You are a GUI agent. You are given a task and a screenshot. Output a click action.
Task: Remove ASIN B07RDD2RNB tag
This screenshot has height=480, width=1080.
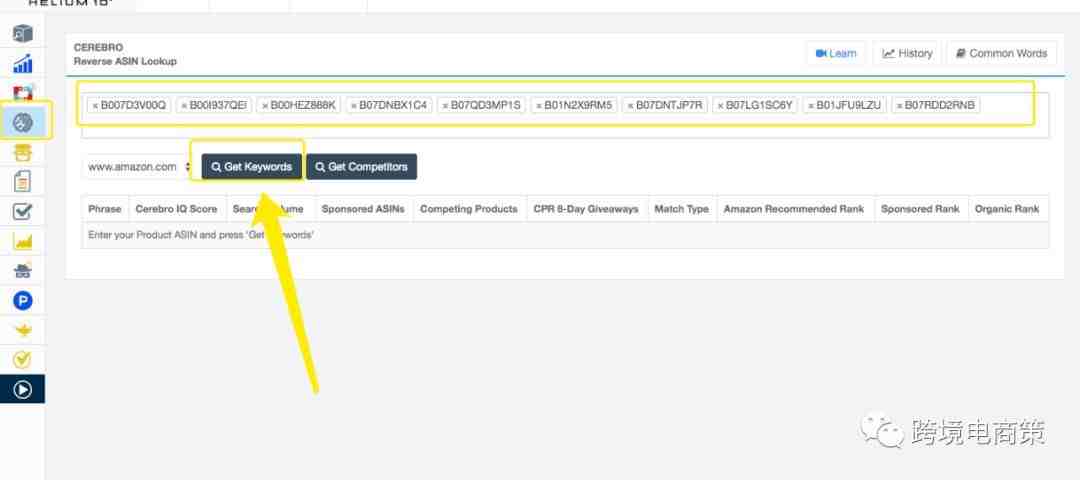(899, 105)
